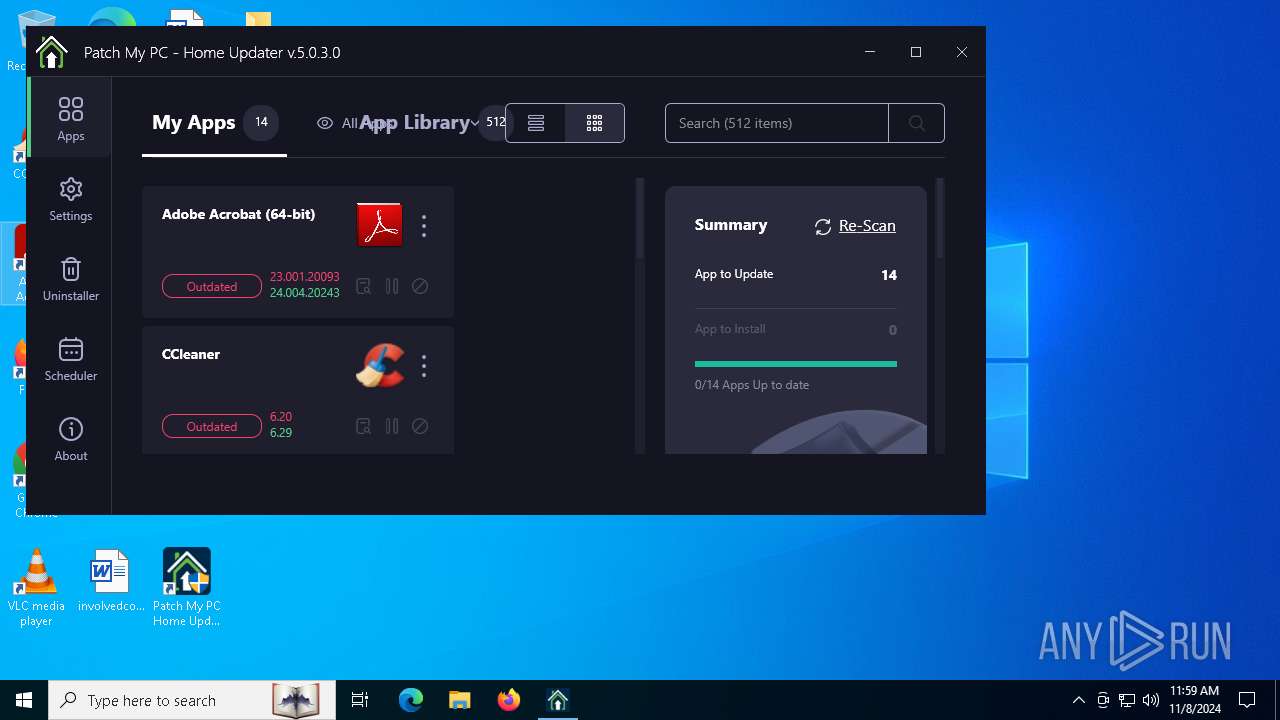1280x720 pixels.
Task: Click CCleaner's block/ignore icon
Action: 420,426
